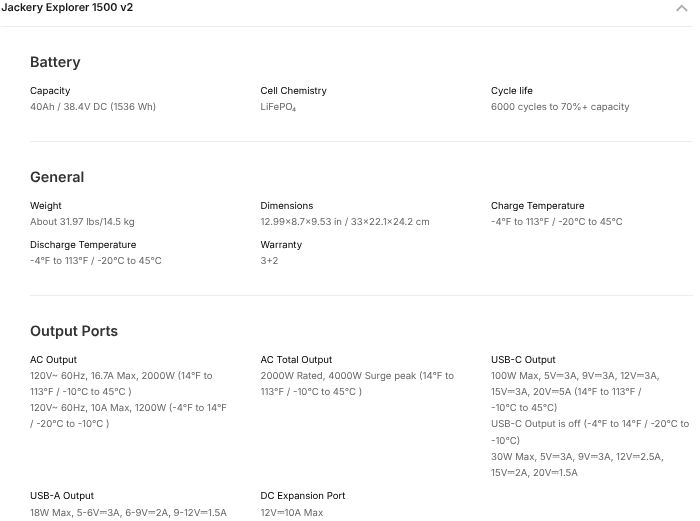This screenshot has width=700, height=521.
Task: Click the USB-A Output label
Action: click(62, 496)
